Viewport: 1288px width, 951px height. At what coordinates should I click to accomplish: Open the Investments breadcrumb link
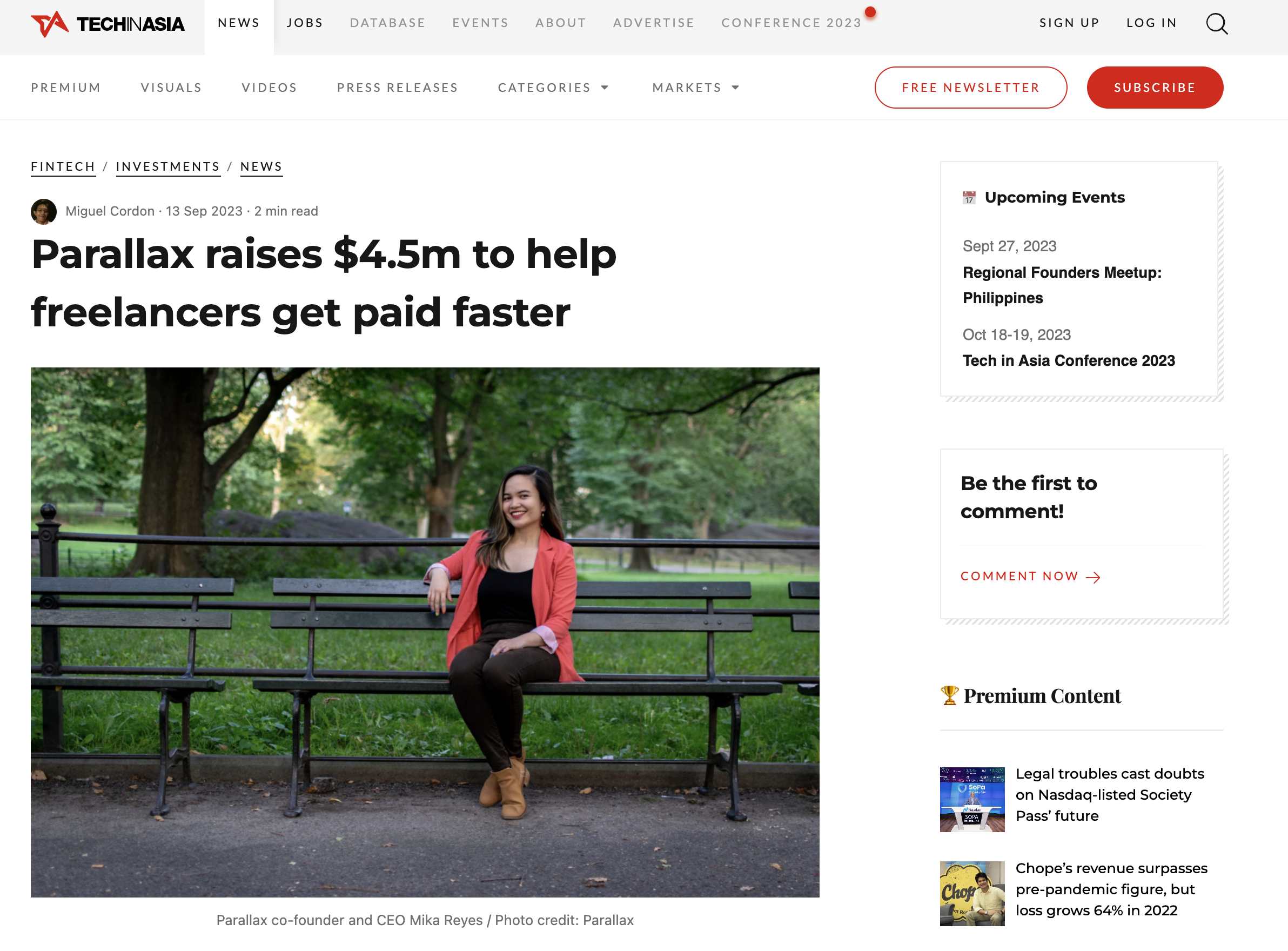(168, 167)
